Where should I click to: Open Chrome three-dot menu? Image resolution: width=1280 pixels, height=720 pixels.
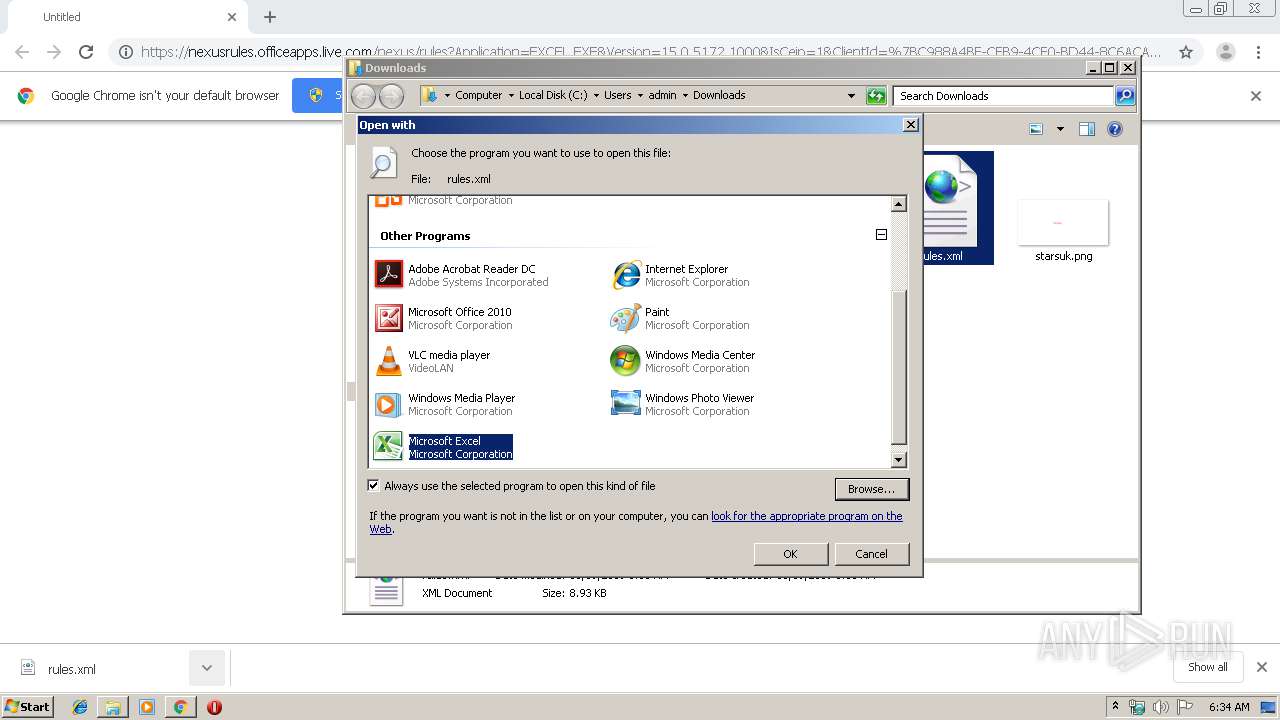click(x=1258, y=52)
